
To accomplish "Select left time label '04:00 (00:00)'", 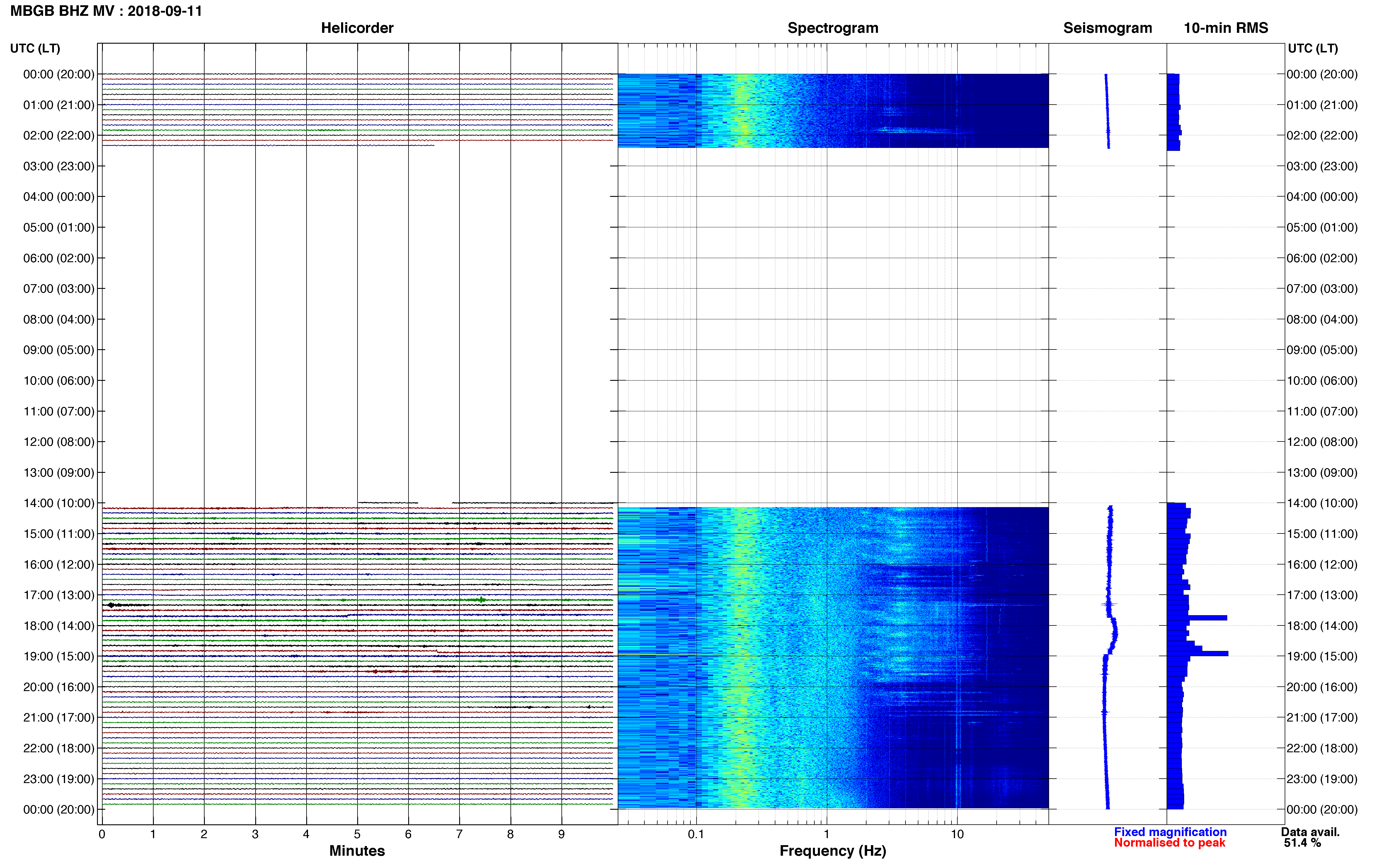I will point(59,197).
